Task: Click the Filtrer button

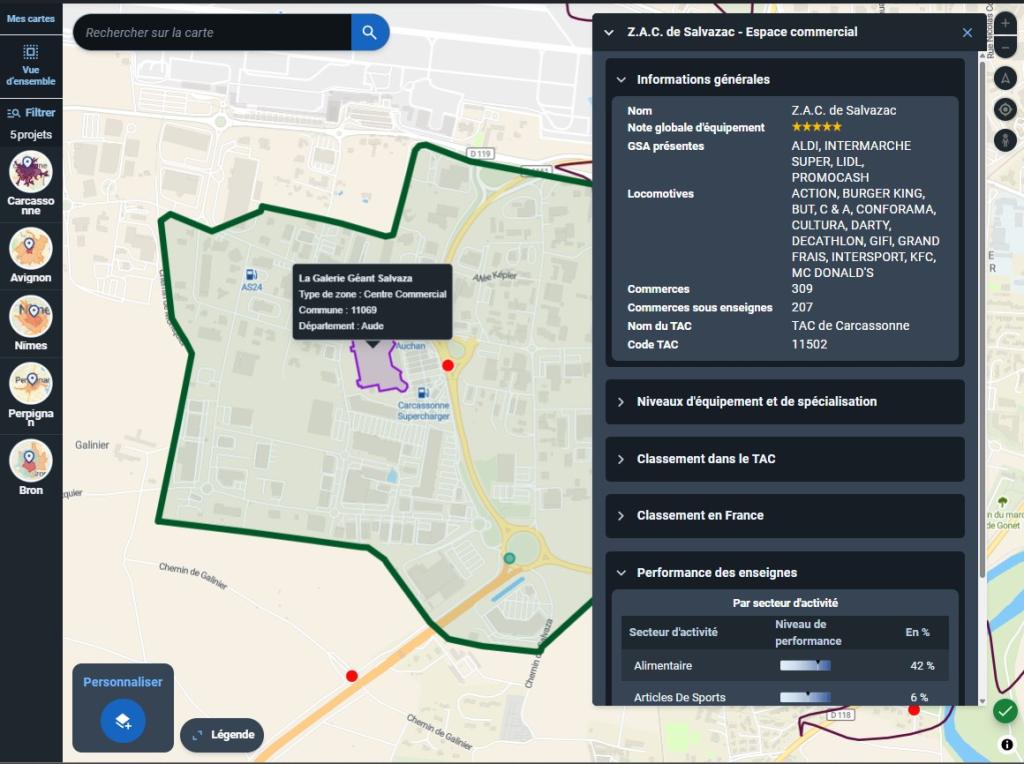Action: coord(31,113)
